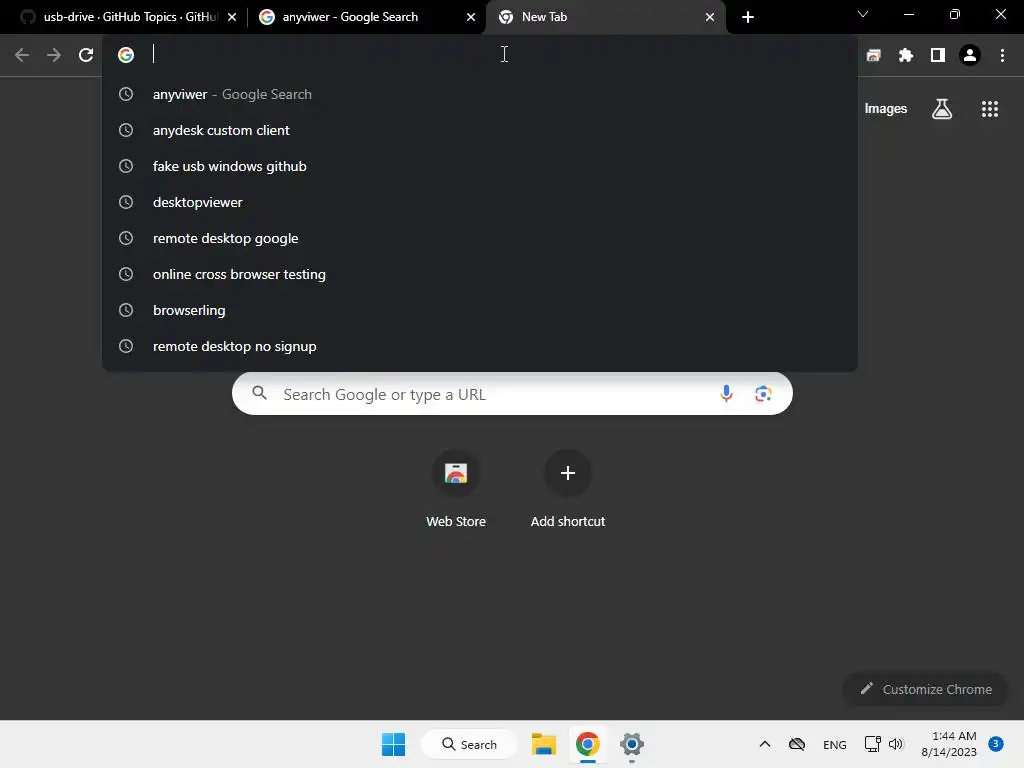Image resolution: width=1024 pixels, height=768 pixels.
Task: Click the Images link
Action: coord(886,108)
